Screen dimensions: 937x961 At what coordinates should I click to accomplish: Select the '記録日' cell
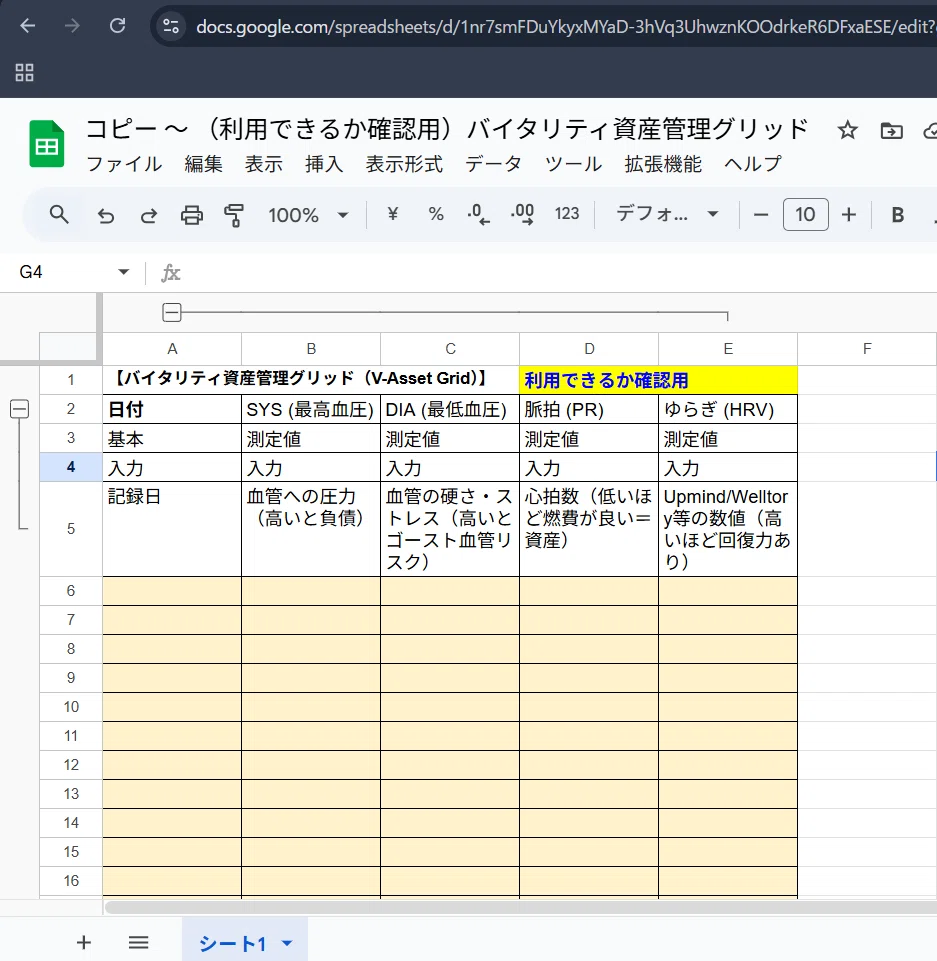(x=172, y=529)
